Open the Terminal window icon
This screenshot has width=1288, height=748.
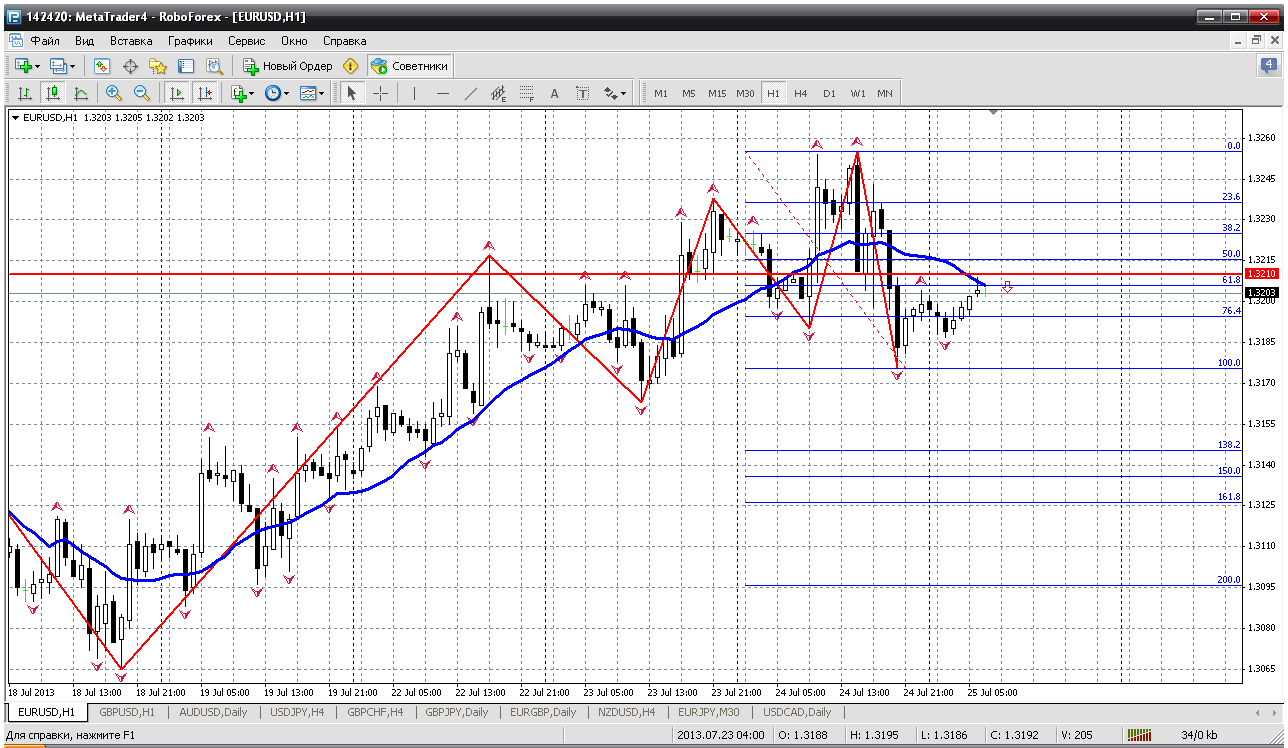186,66
